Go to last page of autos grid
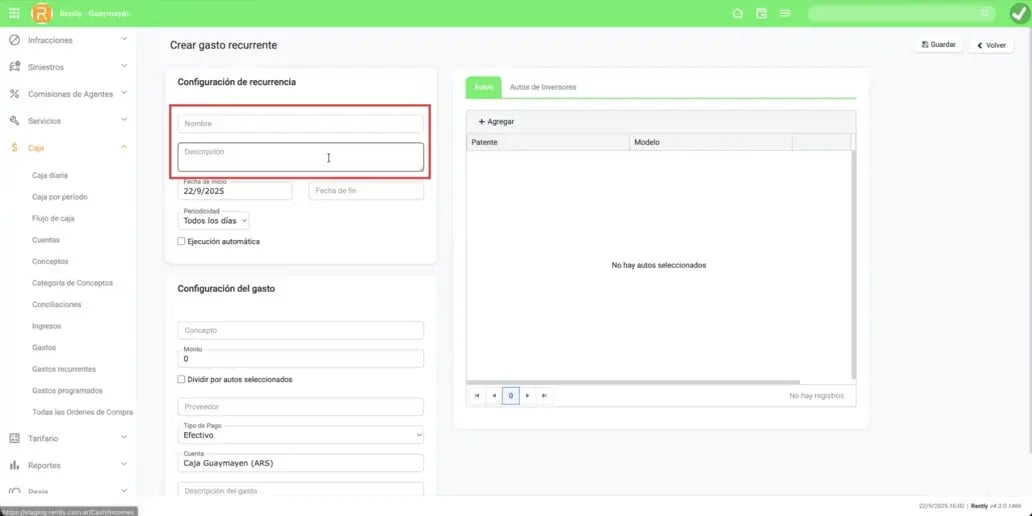The width and height of the screenshot is (1032, 516). [544, 396]
